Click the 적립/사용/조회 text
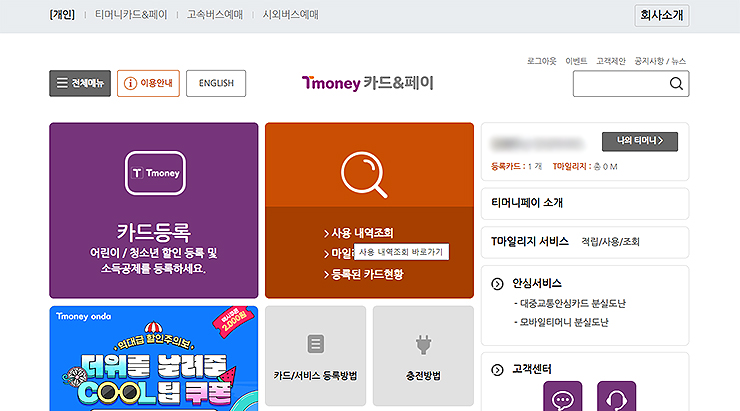740x411 pixels. click(x=610, y=242)
